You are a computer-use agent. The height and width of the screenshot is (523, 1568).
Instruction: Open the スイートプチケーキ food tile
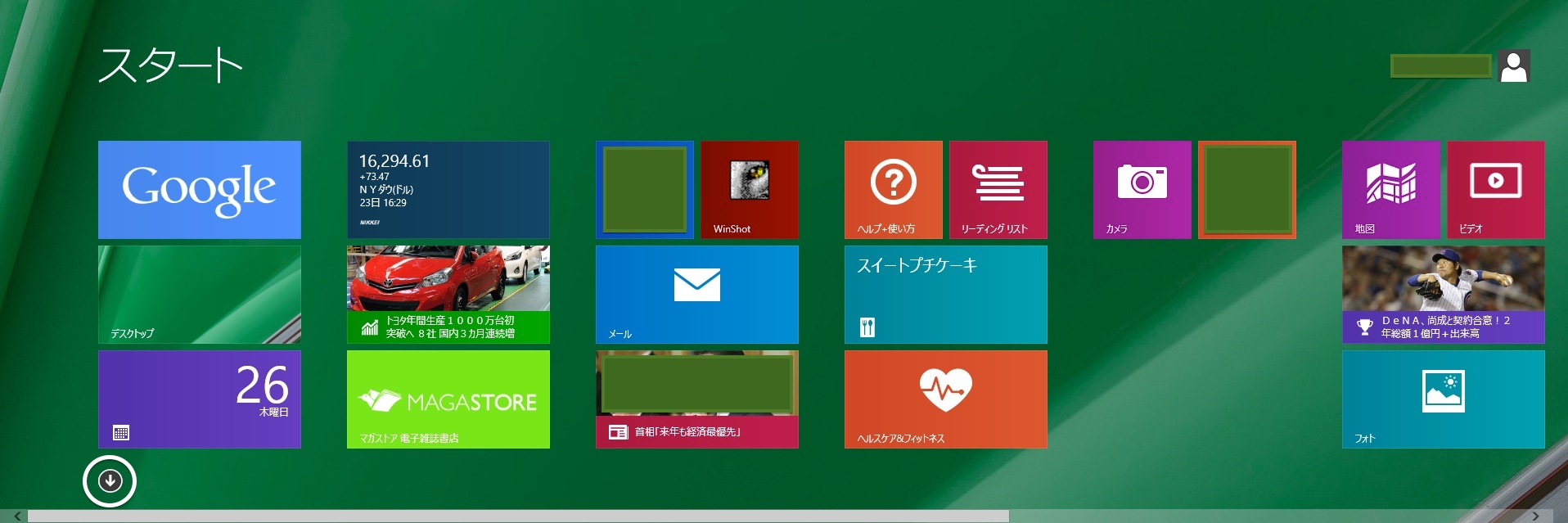click(946, 295)
